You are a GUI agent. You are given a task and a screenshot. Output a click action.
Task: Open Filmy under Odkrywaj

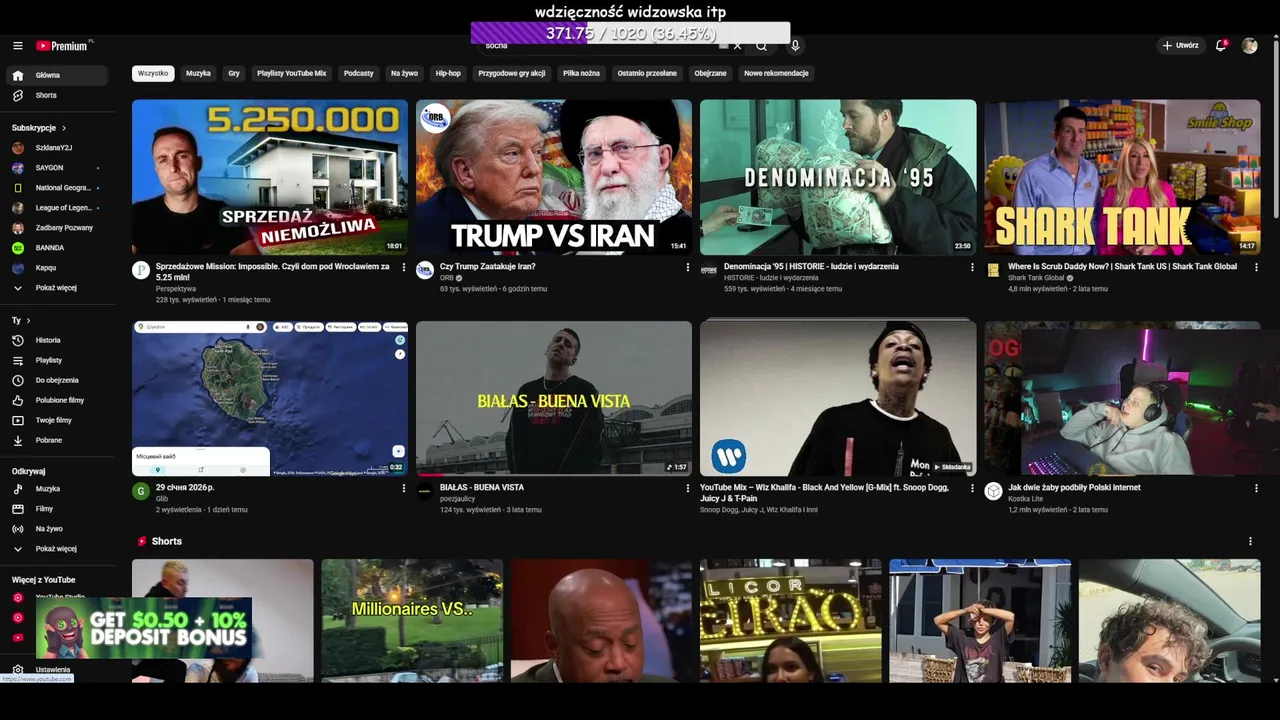click(x=57, y=509)
